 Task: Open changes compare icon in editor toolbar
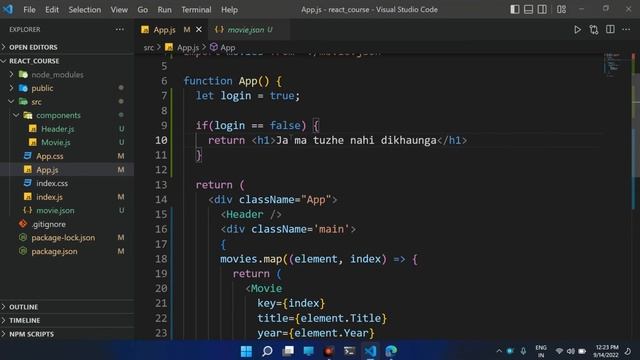tap(594, 29)
